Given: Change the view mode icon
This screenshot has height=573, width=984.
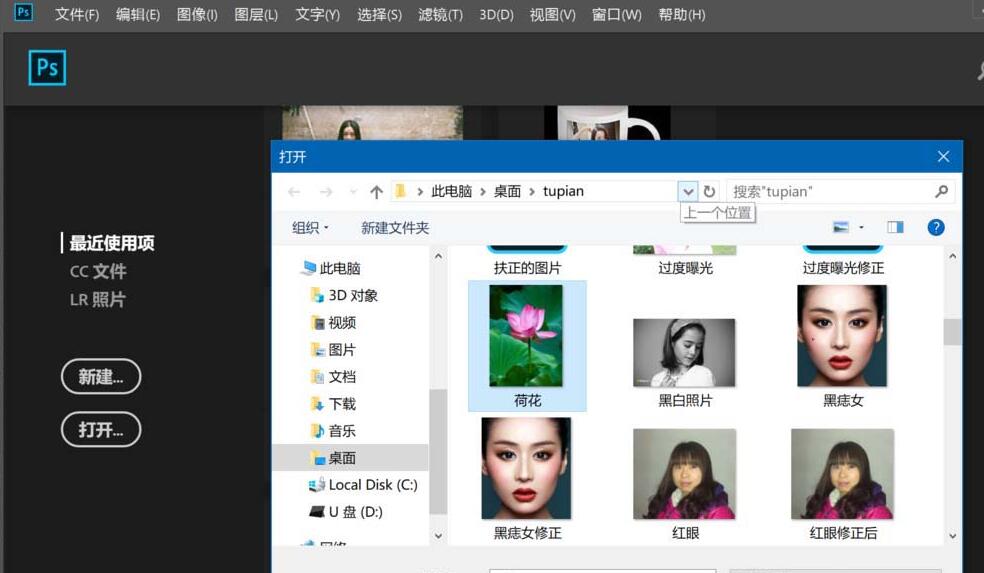Looking at the screenshot, I should tap(840, 227).
